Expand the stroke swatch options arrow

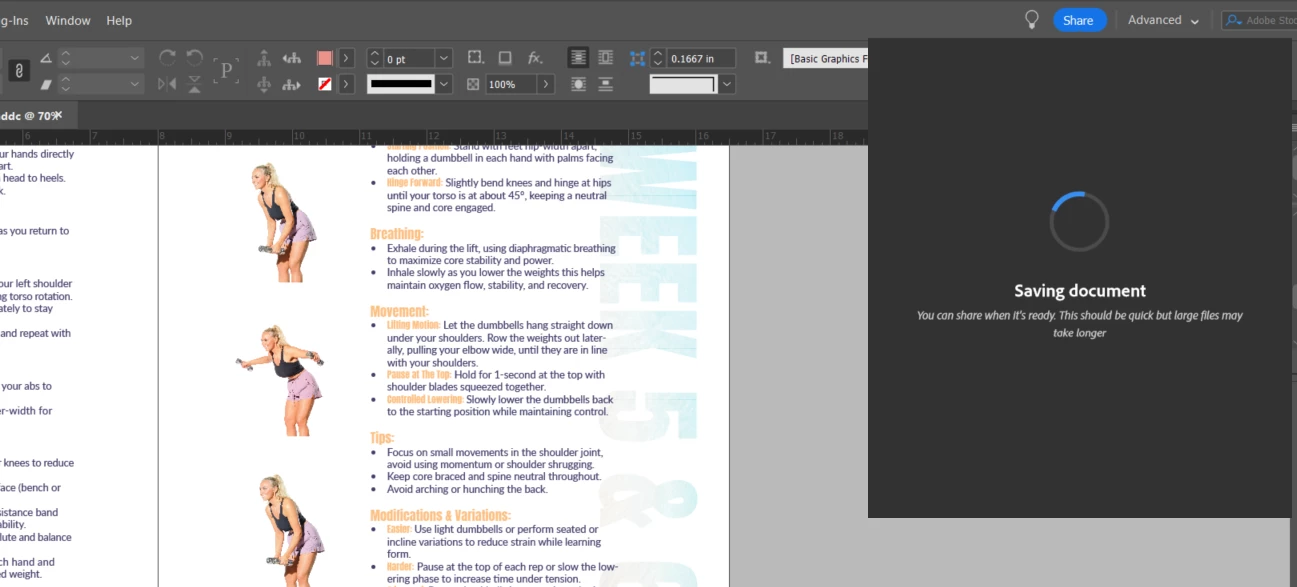(346, 84)
